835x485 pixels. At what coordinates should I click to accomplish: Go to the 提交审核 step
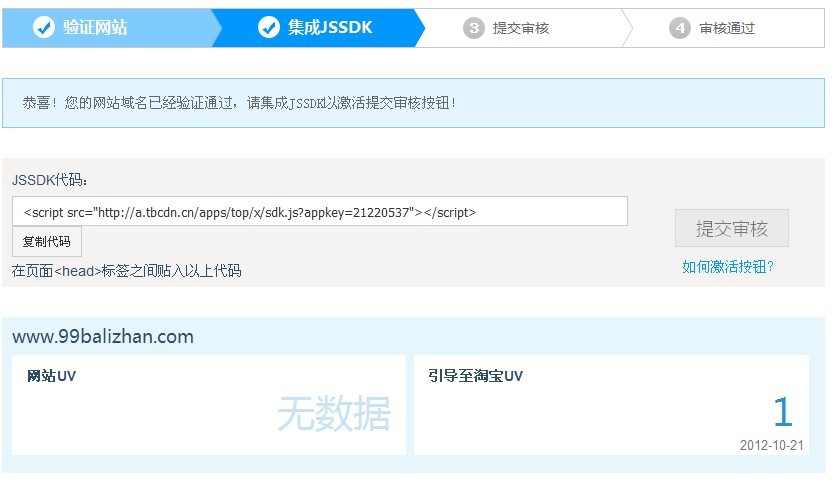[x=522, y=28]
